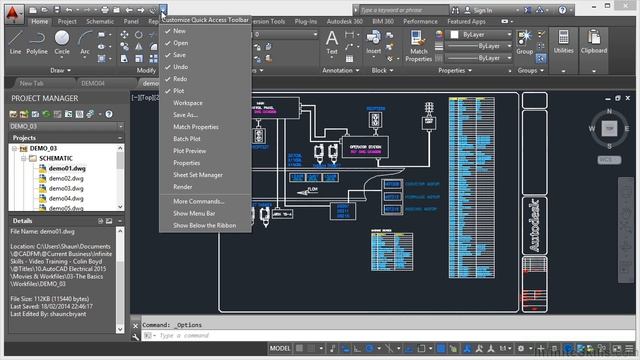Switch to the Schematic ribbon tab
Image resolution: width=640 pixels, height=360 pixels.
click(100, 21)
